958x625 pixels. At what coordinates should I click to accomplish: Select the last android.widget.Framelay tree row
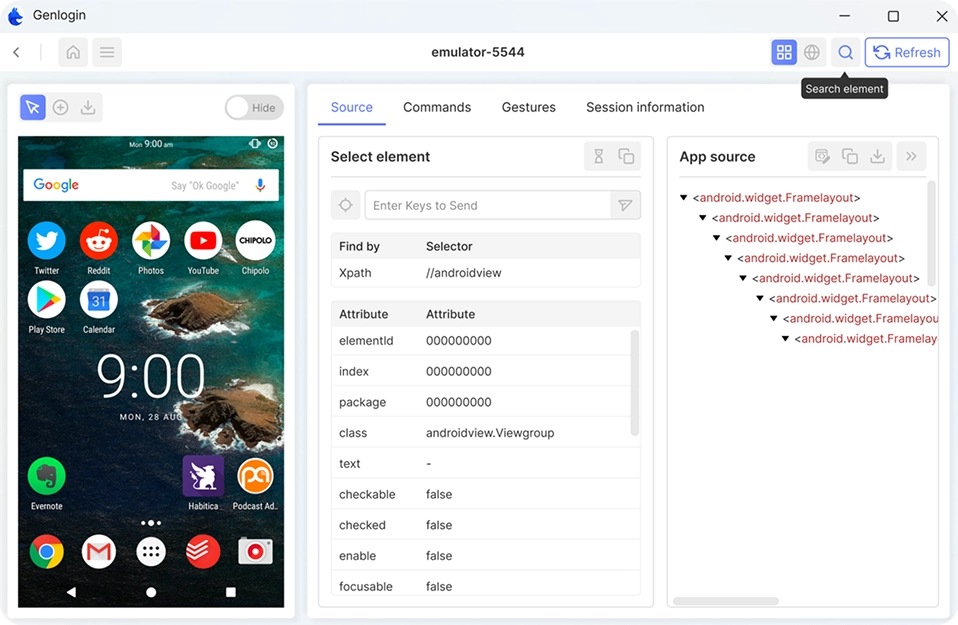(860, 338)
